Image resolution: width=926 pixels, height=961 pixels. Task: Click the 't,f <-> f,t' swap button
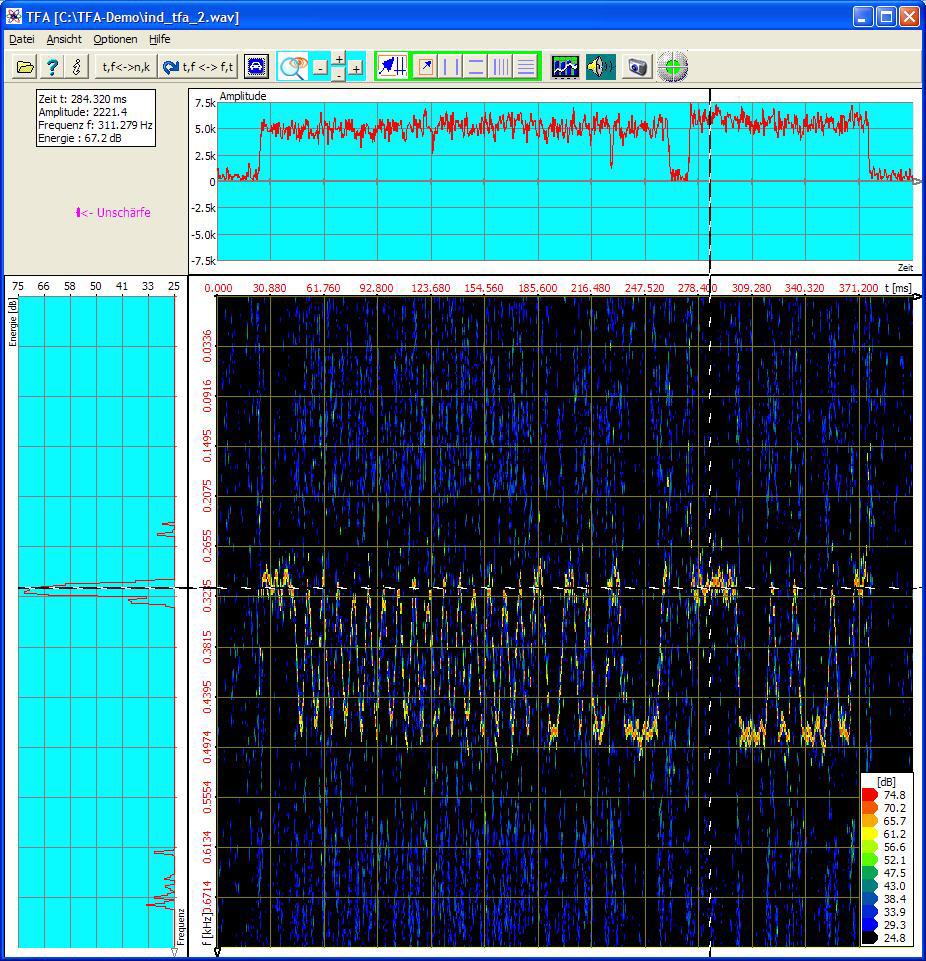[198, 67]
